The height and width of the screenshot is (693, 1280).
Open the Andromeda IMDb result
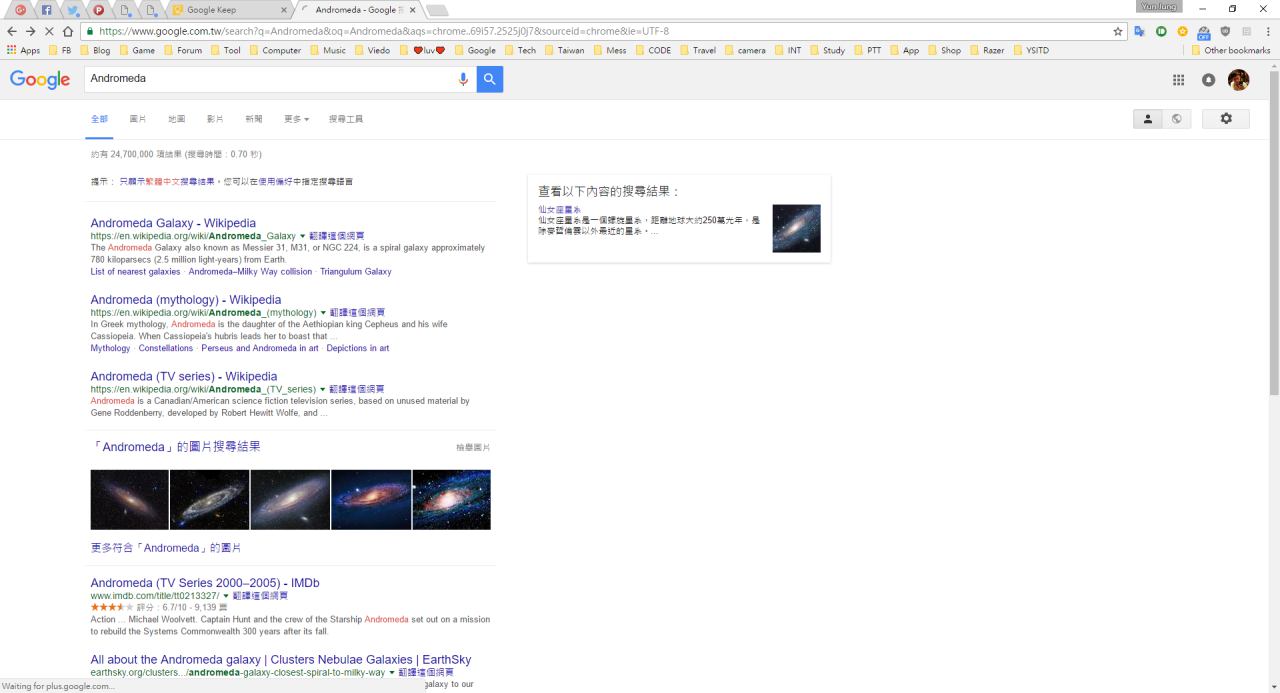pyautogui.click(x=205, y=583)
